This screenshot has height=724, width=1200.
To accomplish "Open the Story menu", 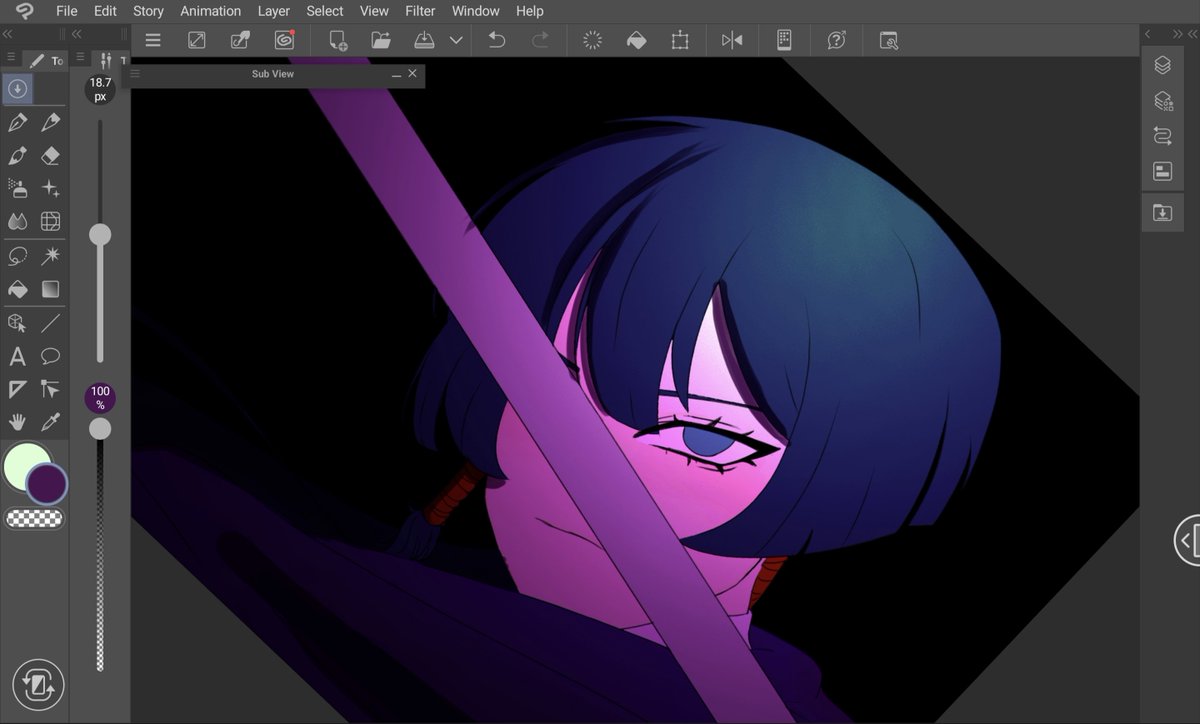I will point(148,11).
